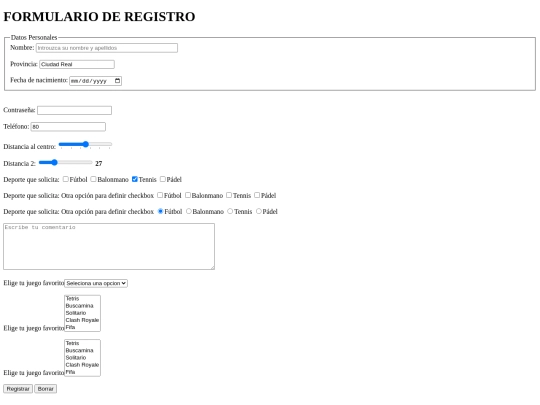540x405 pixels.
Task: Click the Provincia field showing Ciudad Real
Action: click(x=77, y=64)
